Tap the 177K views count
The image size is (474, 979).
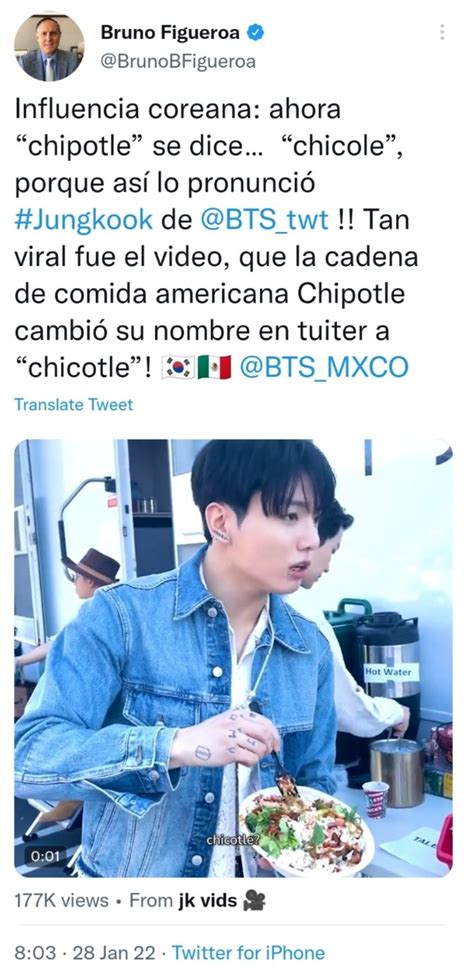pos(61,900)
